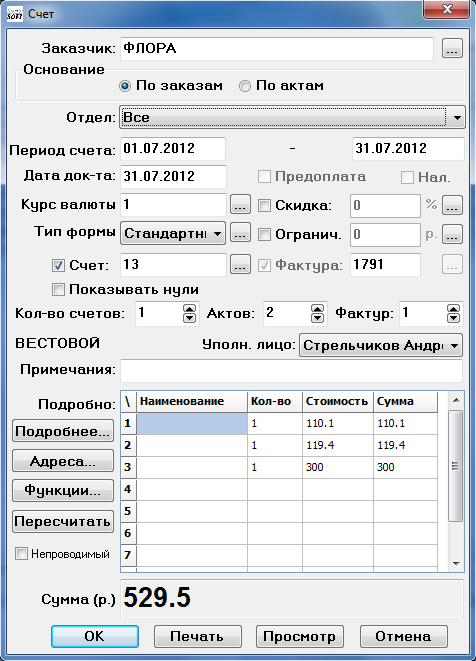The width and height of the screenshot is (476, 661).
Task: Select the Стоимость cell 119.4
Action: click(x=338, y=445)
